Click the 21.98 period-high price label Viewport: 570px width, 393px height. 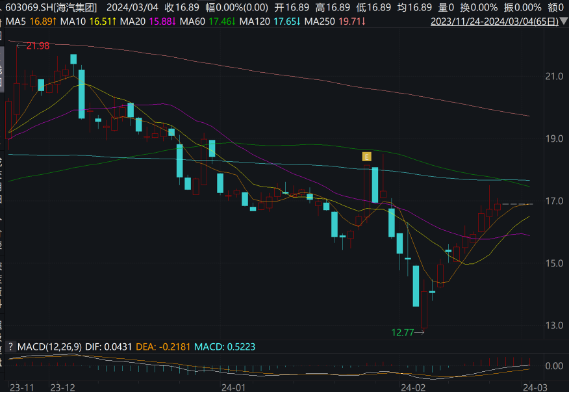coord(37,46)
